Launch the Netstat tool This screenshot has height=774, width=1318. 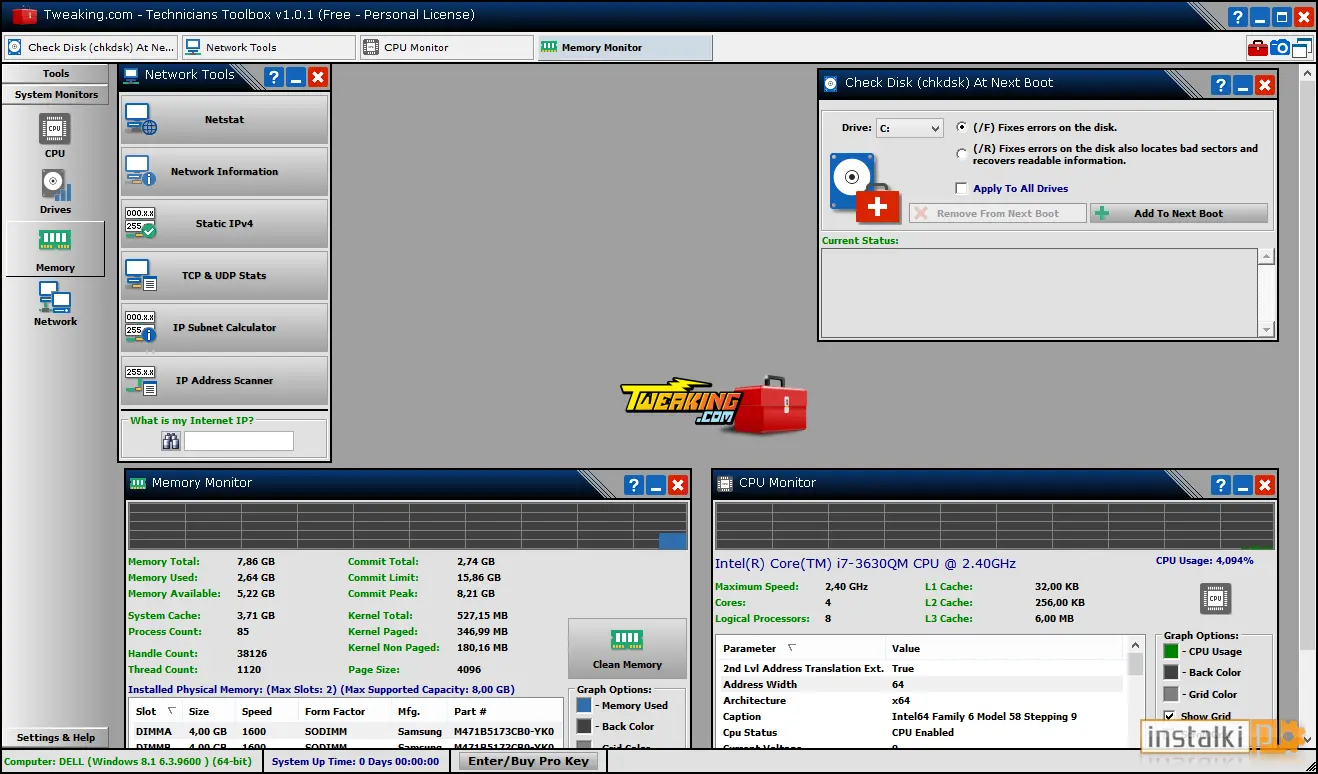[x=225, y=120]
